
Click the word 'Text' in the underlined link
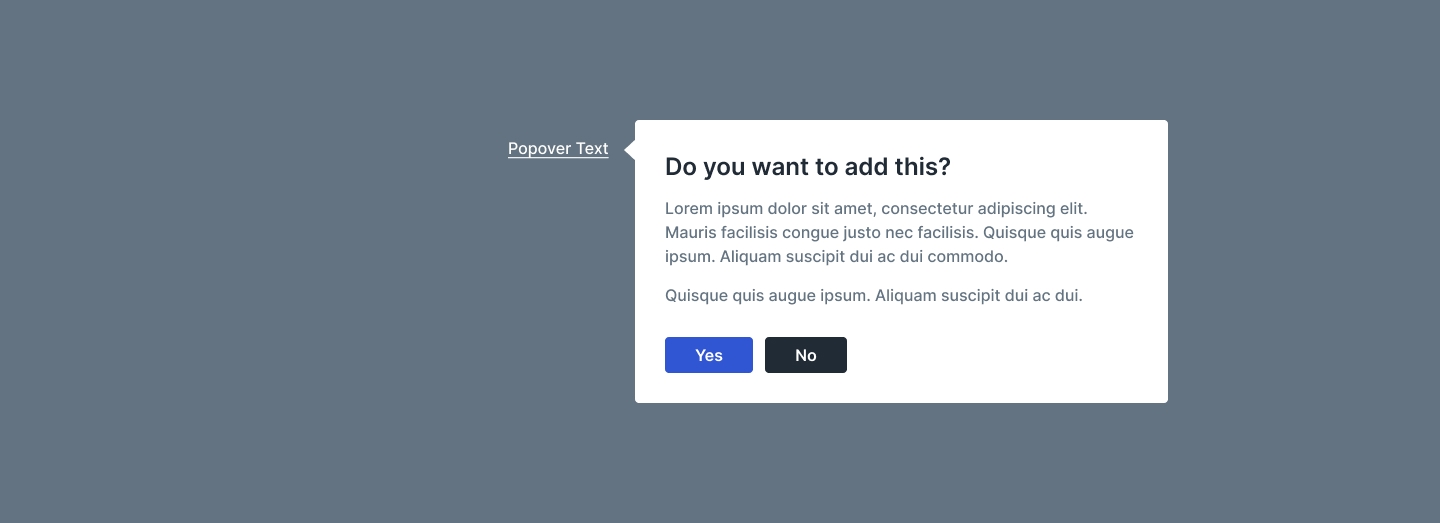point(592,149)
